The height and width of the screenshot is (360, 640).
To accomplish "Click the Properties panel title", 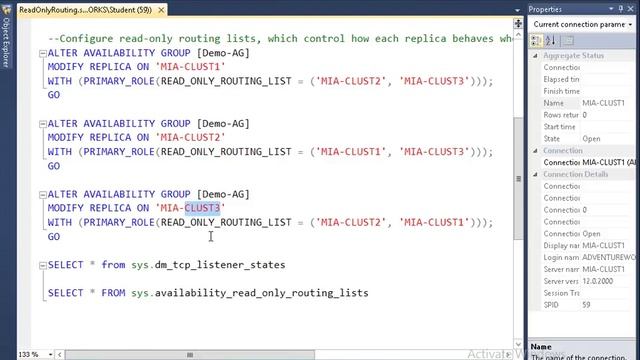I will click(545, 9).
